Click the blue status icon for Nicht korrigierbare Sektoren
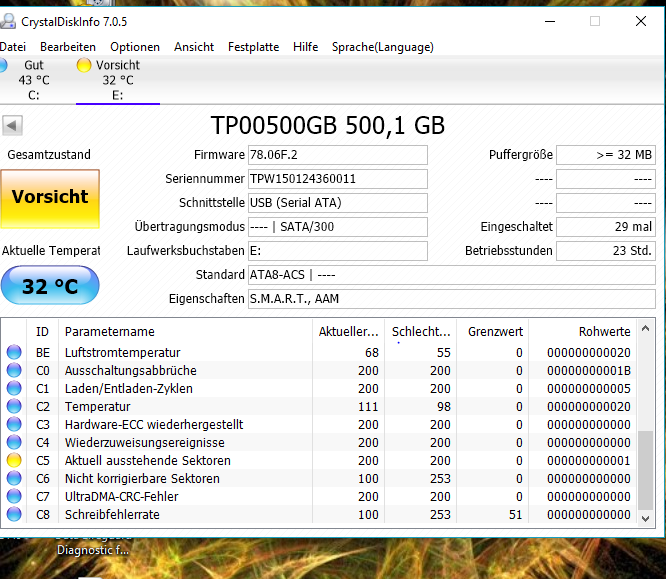The image size is (666, 579). point(14,478)
